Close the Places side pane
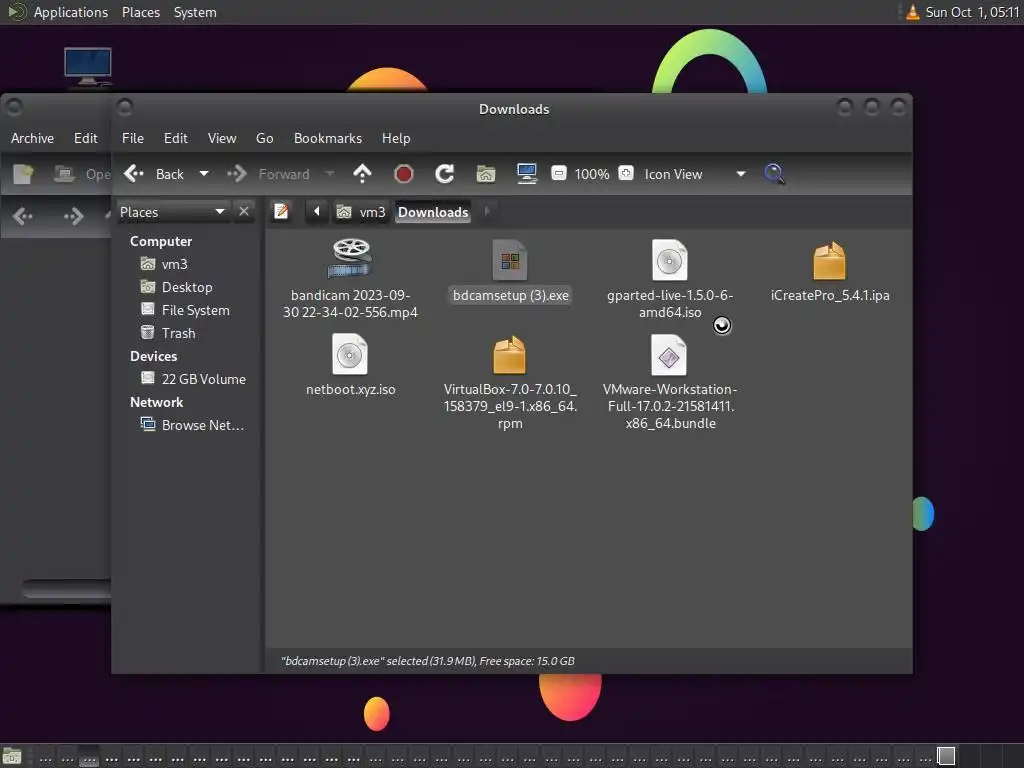Screen dimensions: 1024x768 pos(244,212)
